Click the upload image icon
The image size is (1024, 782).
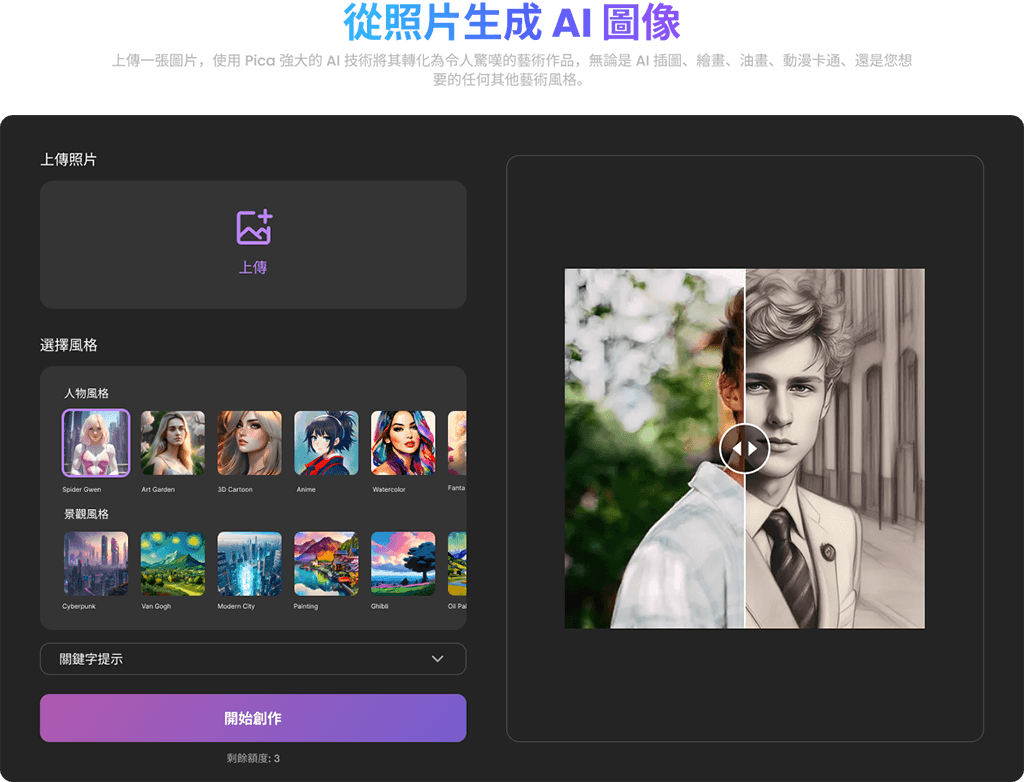pos(254,227)
